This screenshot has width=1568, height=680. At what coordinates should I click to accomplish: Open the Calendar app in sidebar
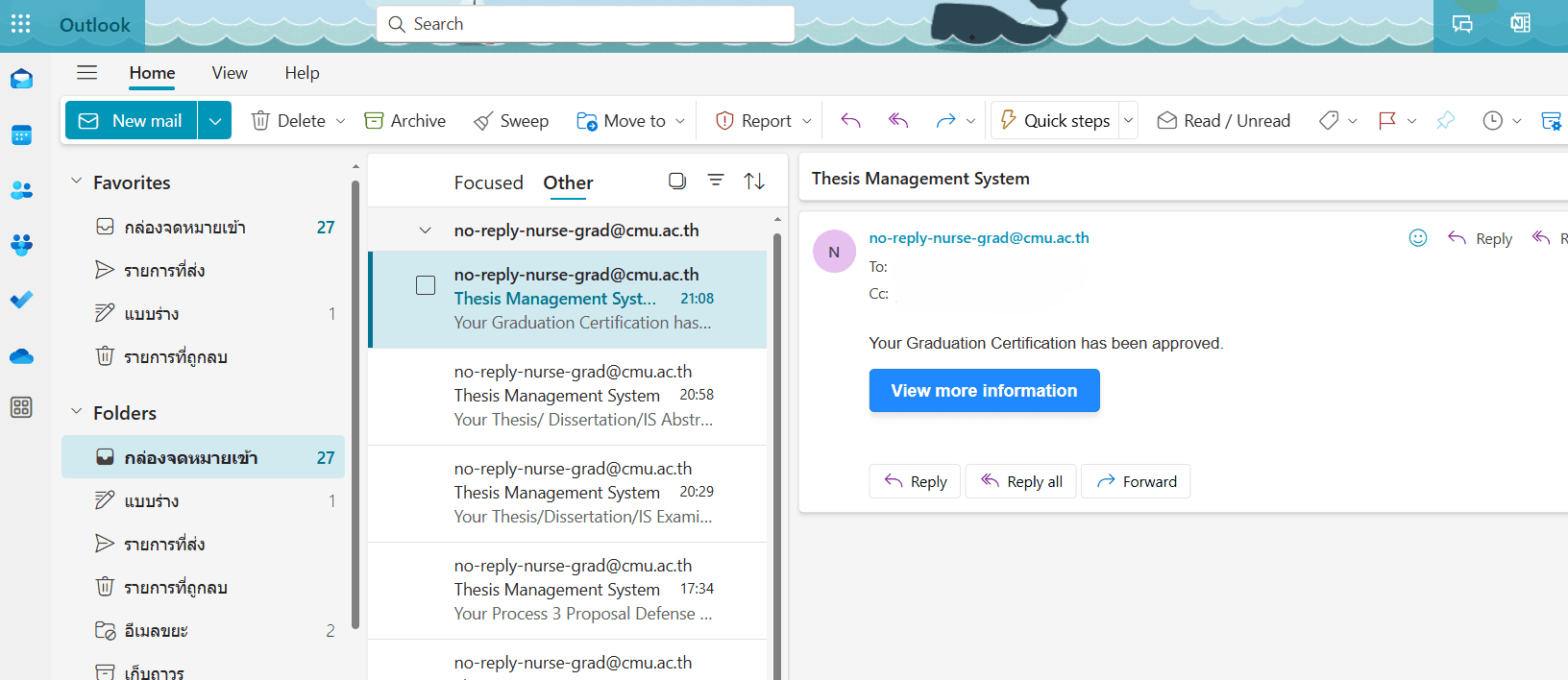point(21,135)
